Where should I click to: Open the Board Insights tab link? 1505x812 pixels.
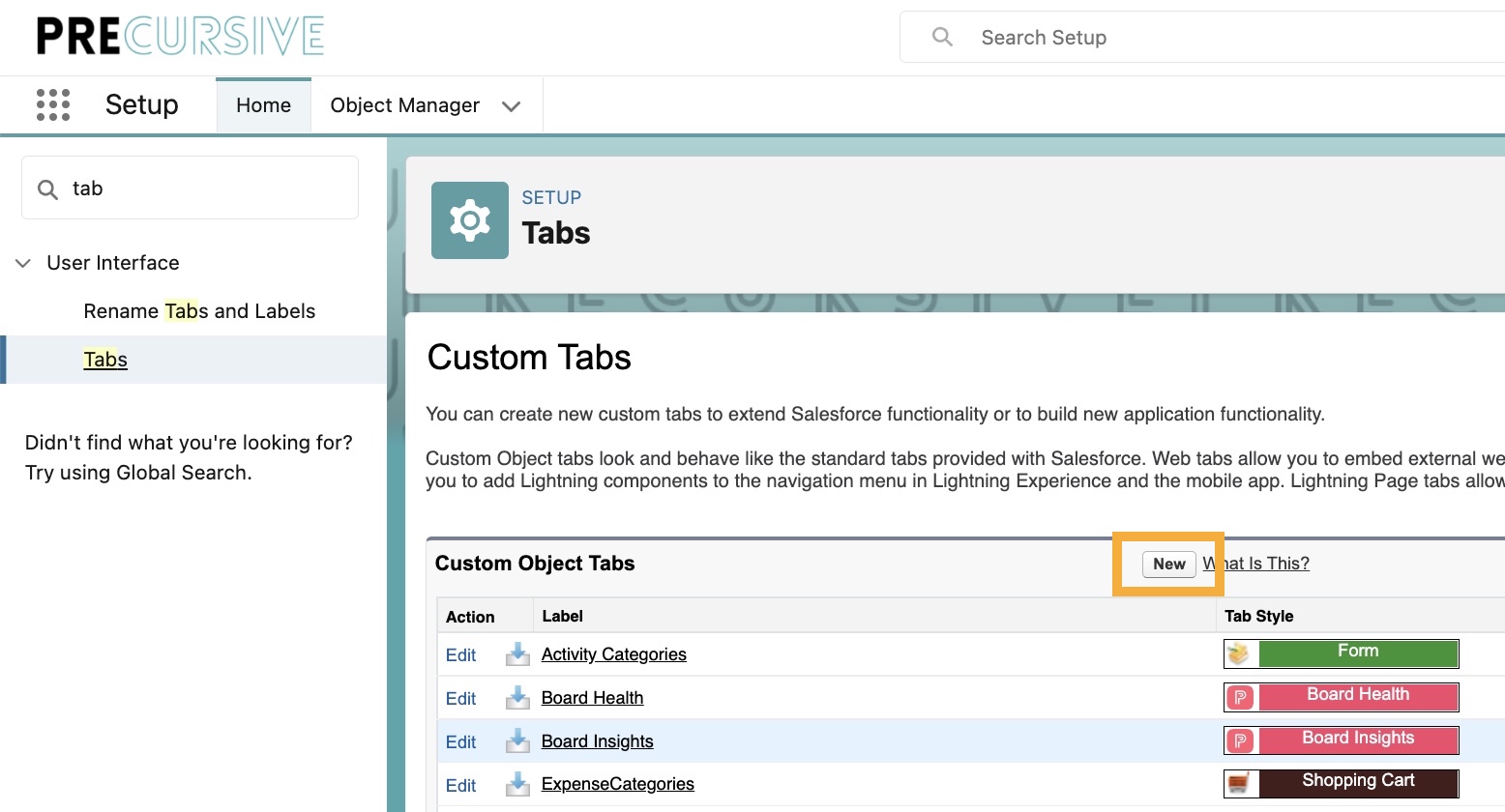(597, 741)
